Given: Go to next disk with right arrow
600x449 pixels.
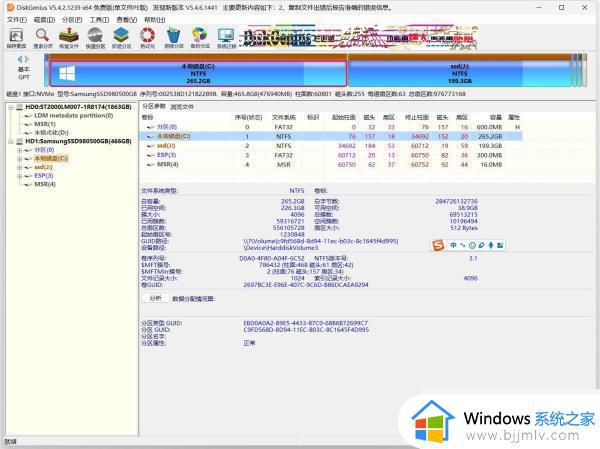Looking at the screenshot, I should coord(27,59).
